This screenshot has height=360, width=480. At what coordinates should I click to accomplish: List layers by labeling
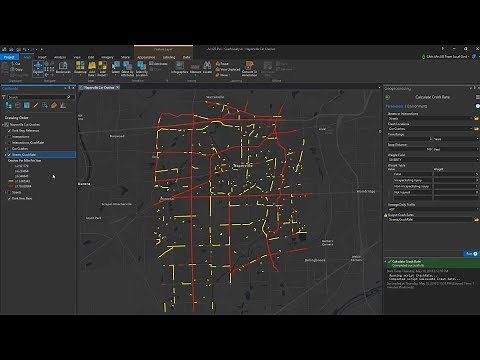coord(54,105)
